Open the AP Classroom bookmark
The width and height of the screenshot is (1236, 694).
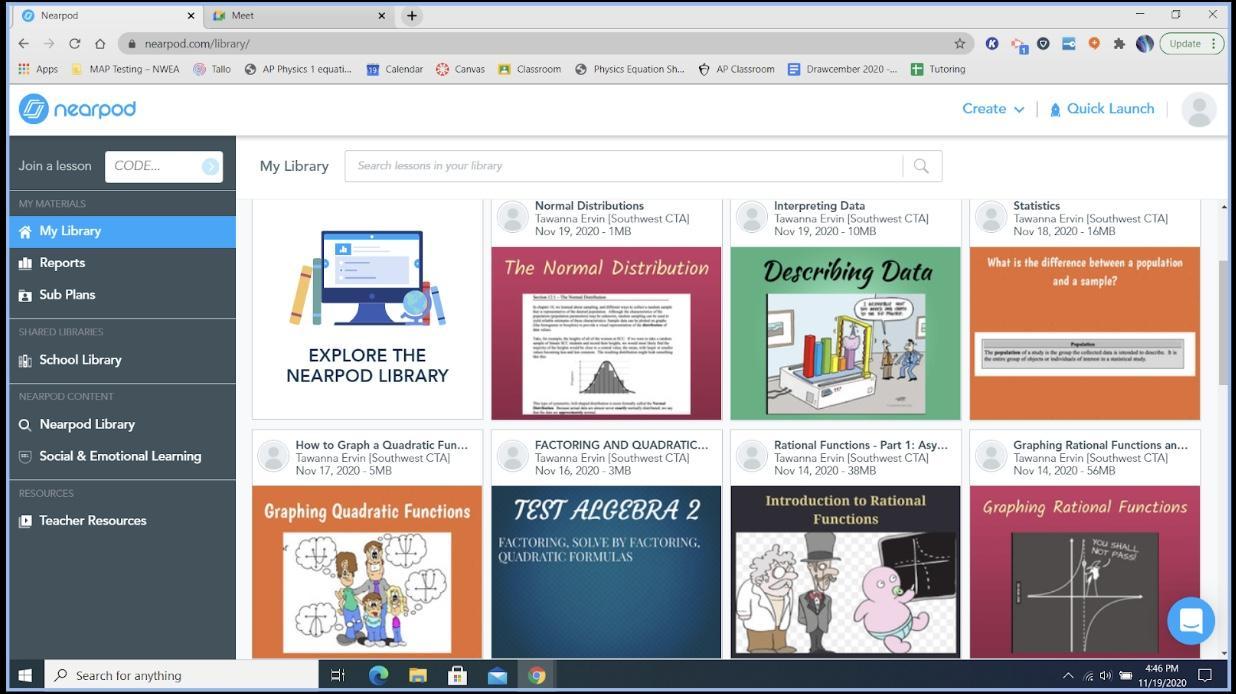pyautogui.click(x=736, y=69)
